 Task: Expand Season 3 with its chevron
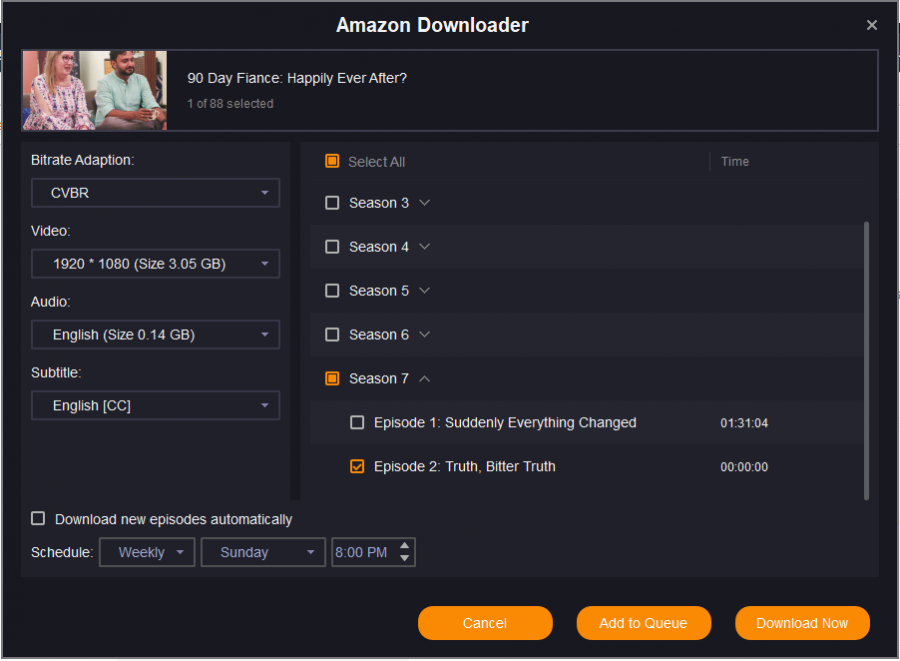(x=424, y=203)
